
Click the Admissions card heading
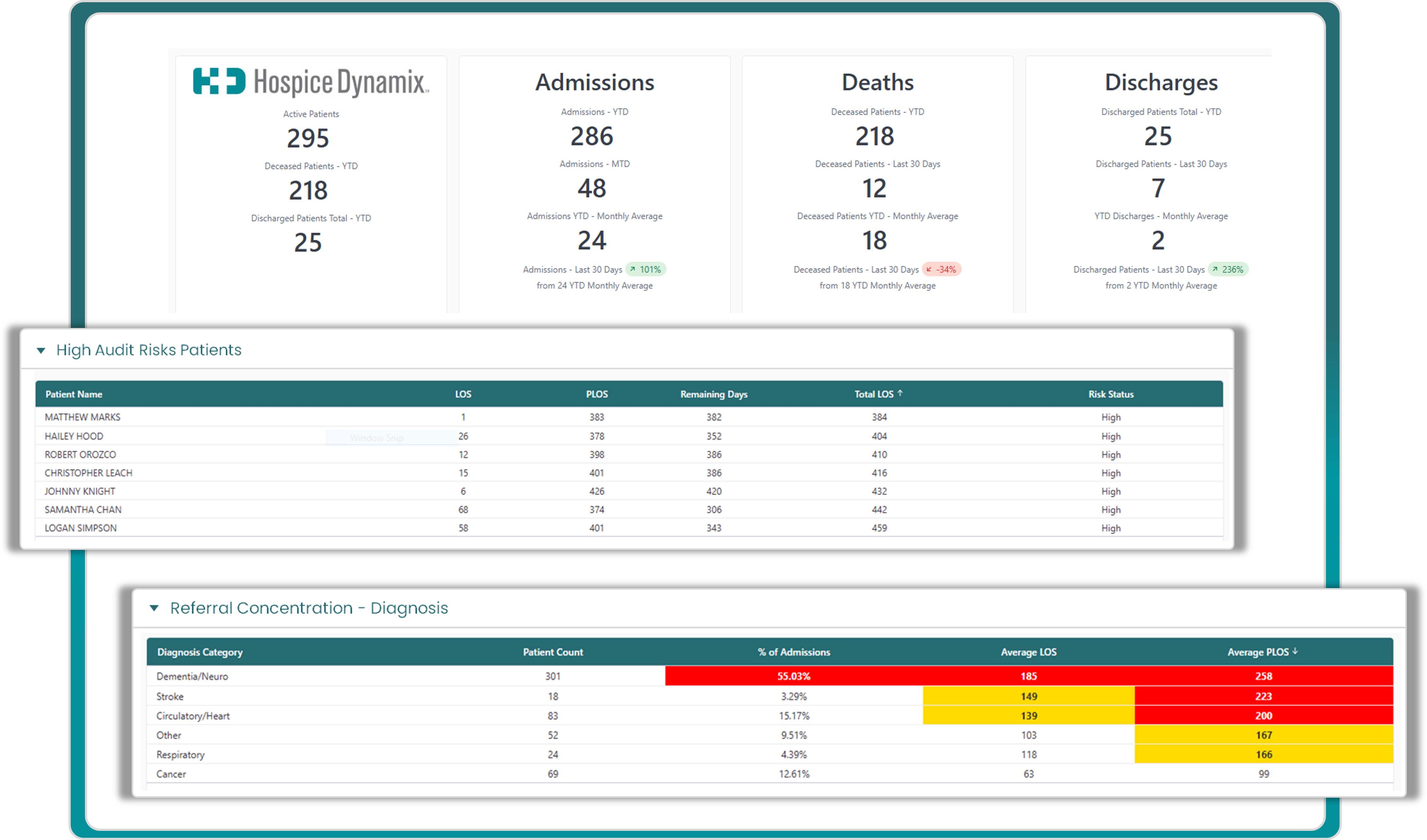coord(594,82)
